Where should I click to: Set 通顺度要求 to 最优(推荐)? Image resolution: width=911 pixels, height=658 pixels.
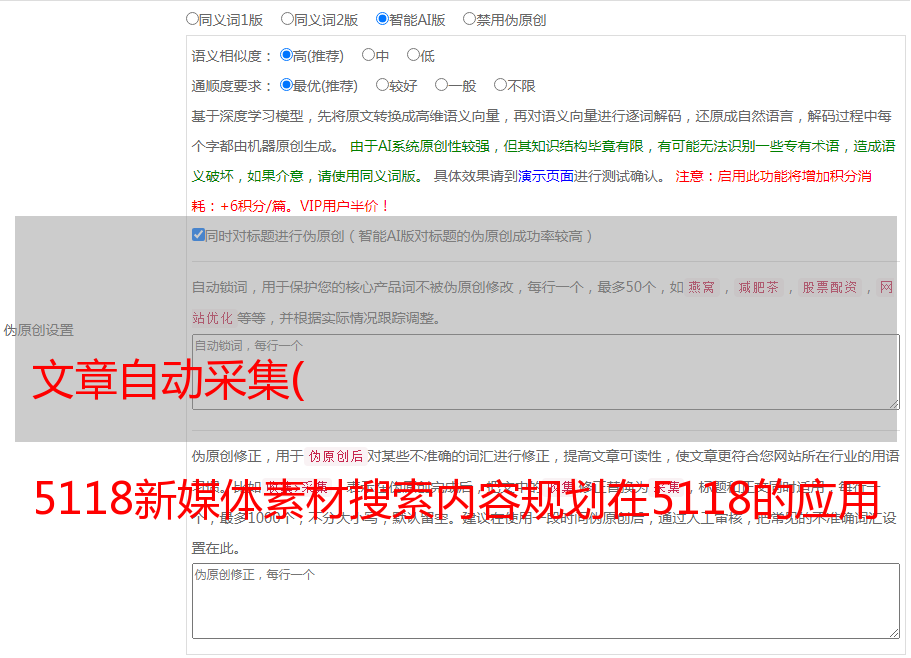click(x=286, y=85)
